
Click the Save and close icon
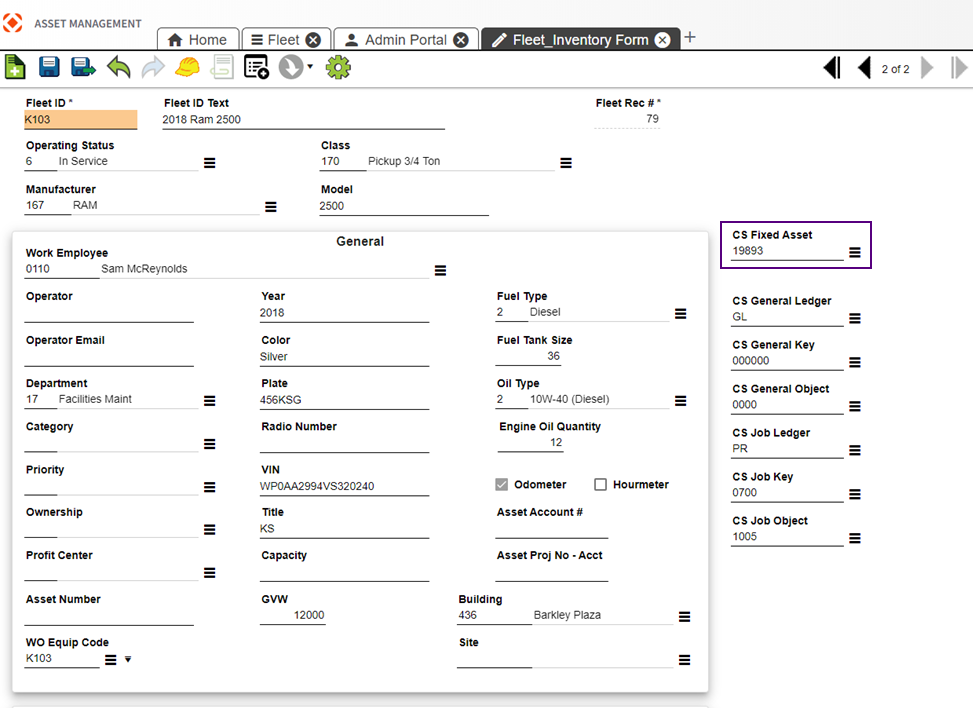click(83, 67)
